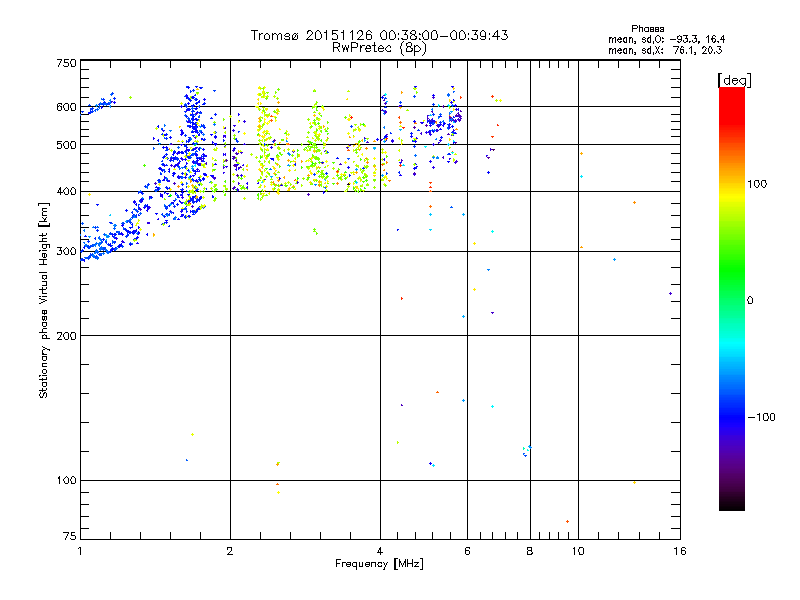Click the Y-axis label "75"
Screen dimensions: 800x600
click(x=70, y=536)
